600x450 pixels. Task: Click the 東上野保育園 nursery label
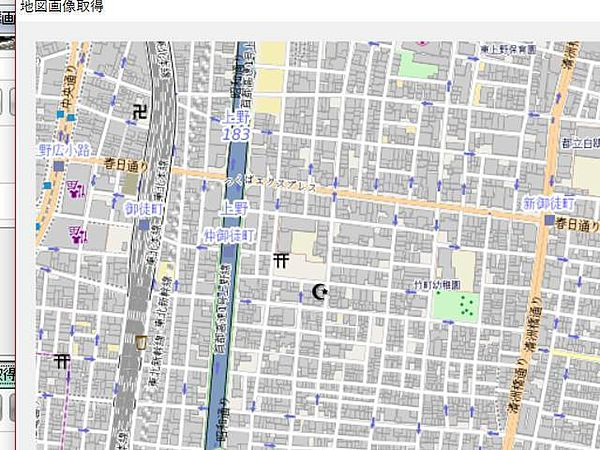(x=511, y=48)
